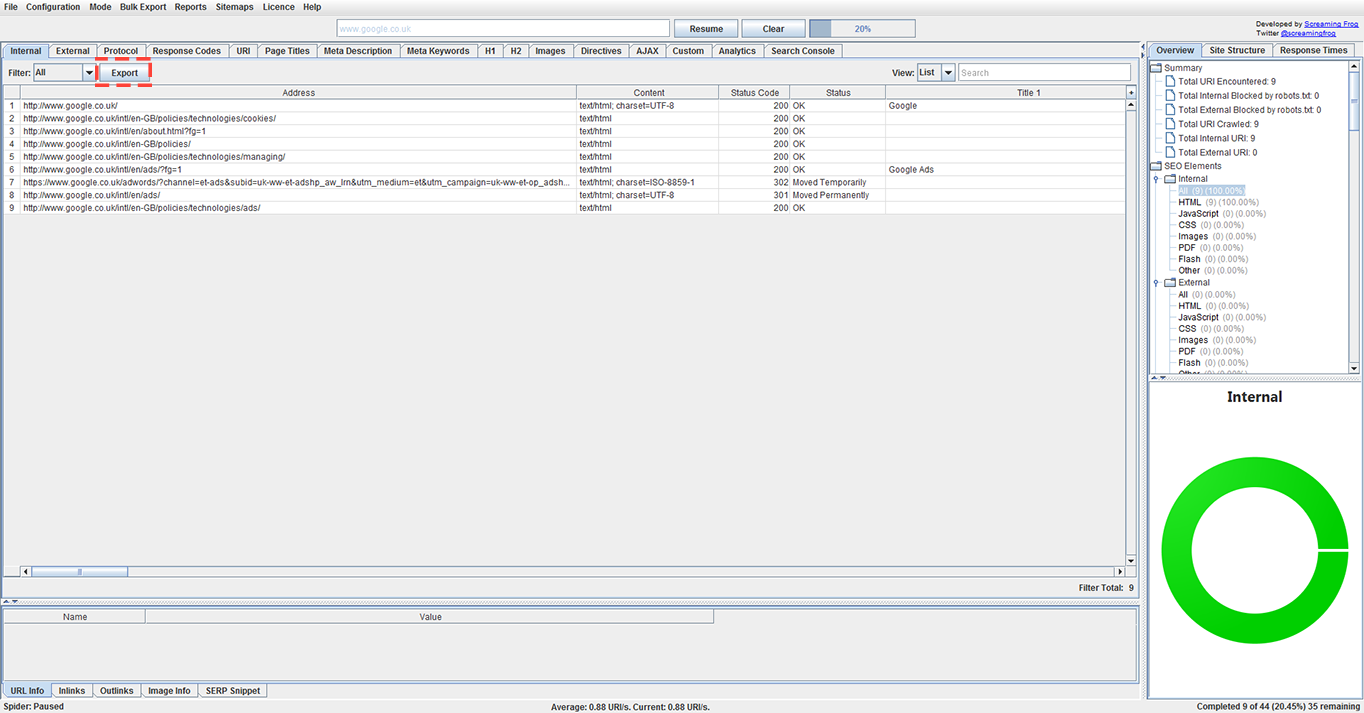Image resolution: width=1364 pixels, height=713 pixels.
Task: Click the External folder icon in SEO Elements
Action: (1171, 283)
